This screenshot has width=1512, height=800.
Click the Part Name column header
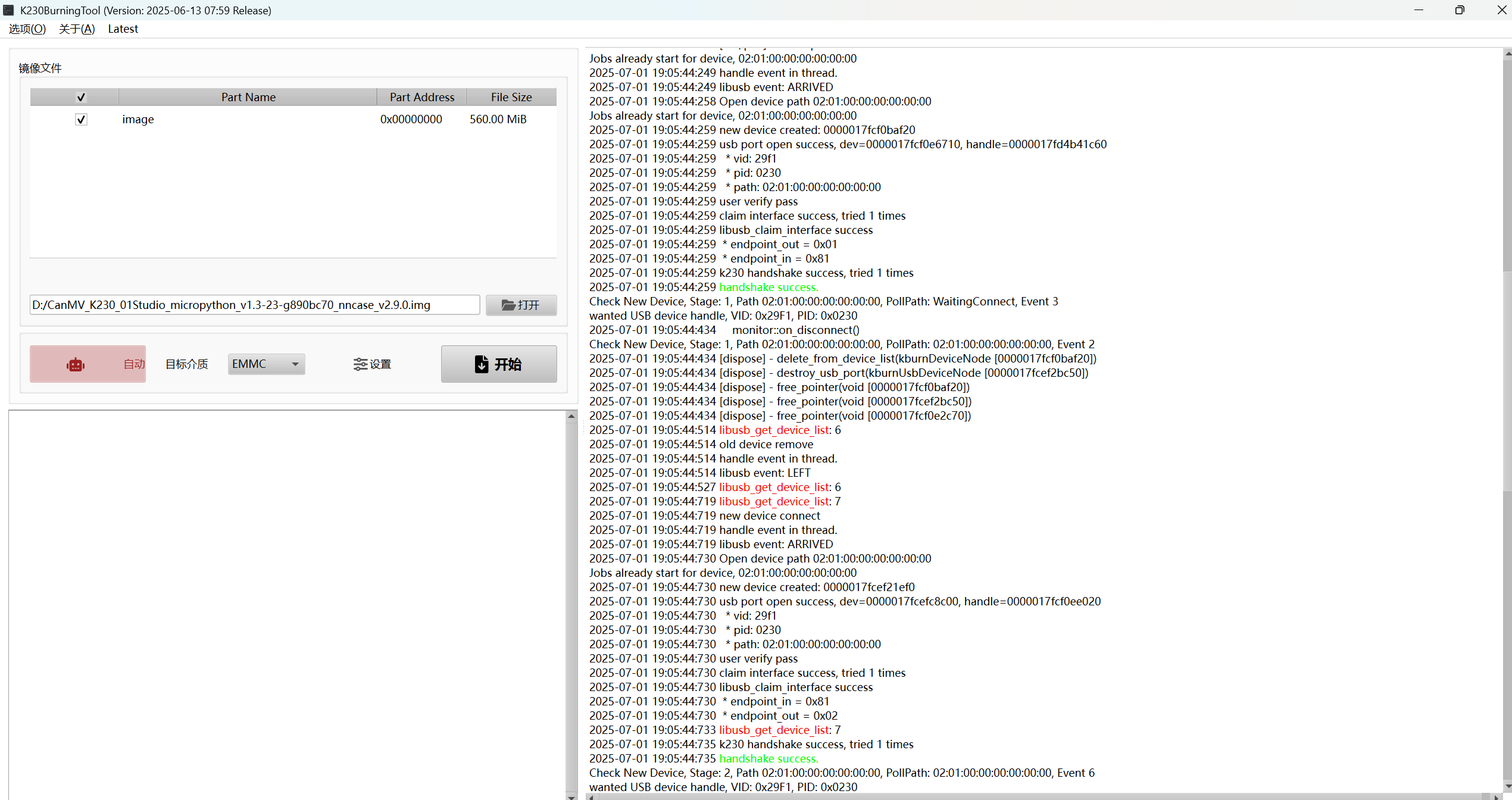[248, 97]
